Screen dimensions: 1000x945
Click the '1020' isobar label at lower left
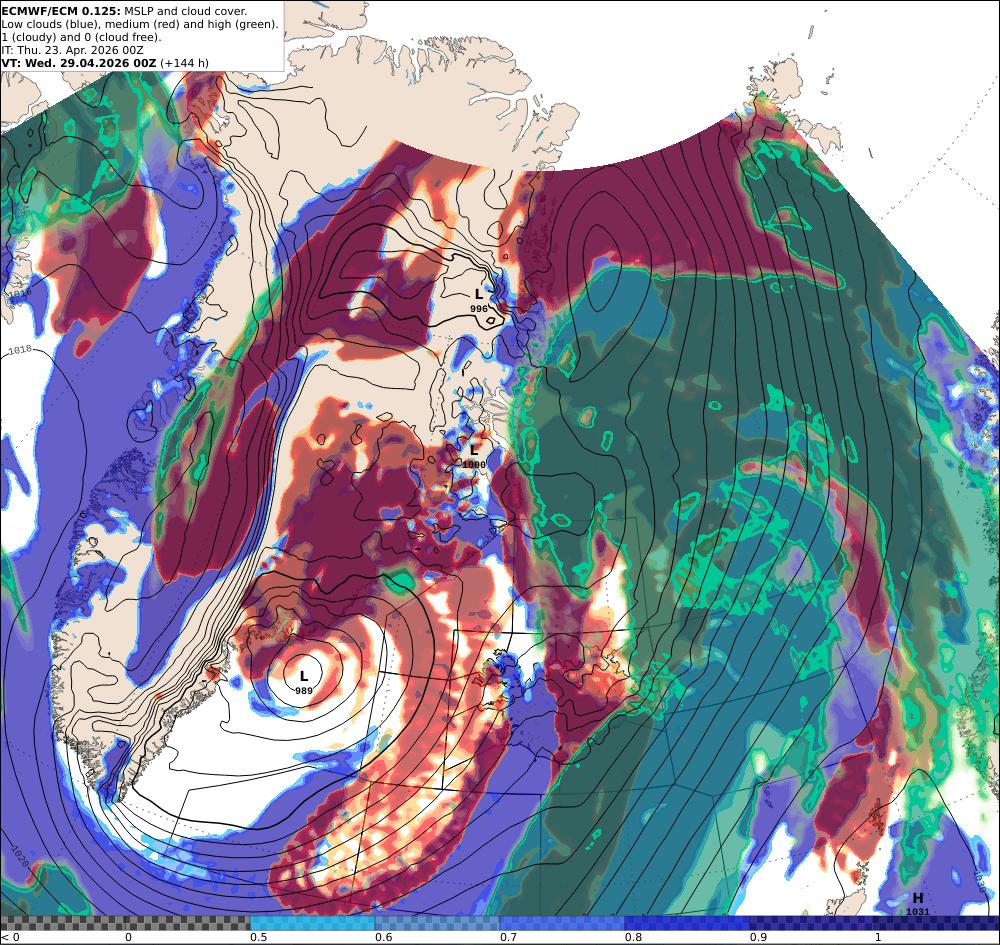tap(20, 857)
